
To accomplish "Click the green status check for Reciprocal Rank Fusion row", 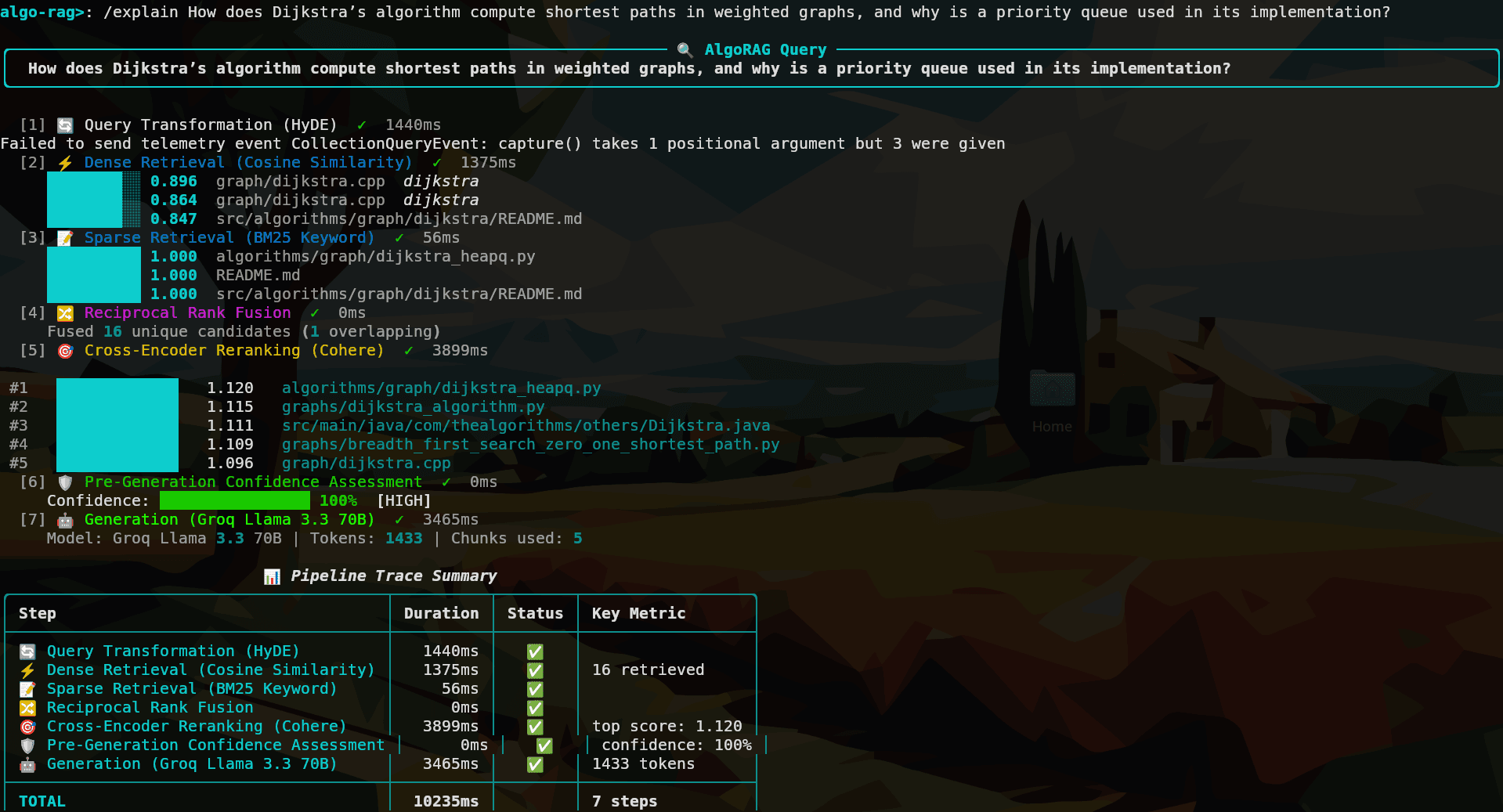I will pos(535,708).
